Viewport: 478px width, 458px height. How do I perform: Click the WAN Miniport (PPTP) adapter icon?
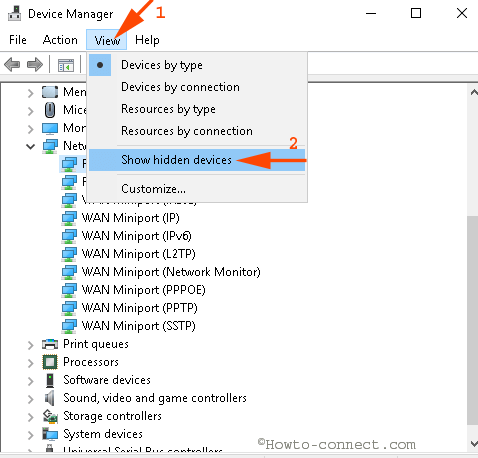point(69,309)
